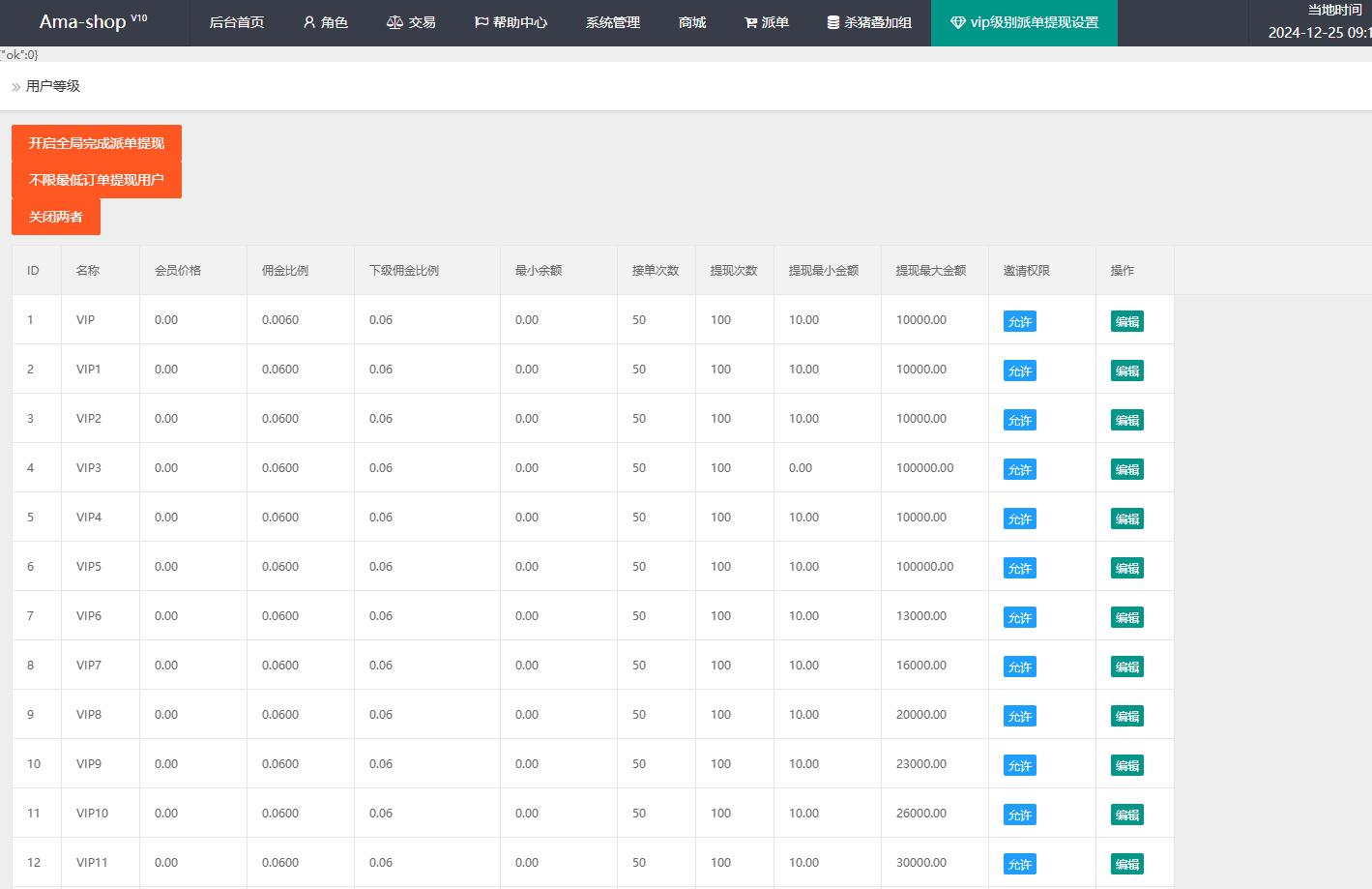Viewport: 1372px width, 889px height.
Task: Open 杀猪叠加组 with database icon
Action: click(x=869, y=22)
